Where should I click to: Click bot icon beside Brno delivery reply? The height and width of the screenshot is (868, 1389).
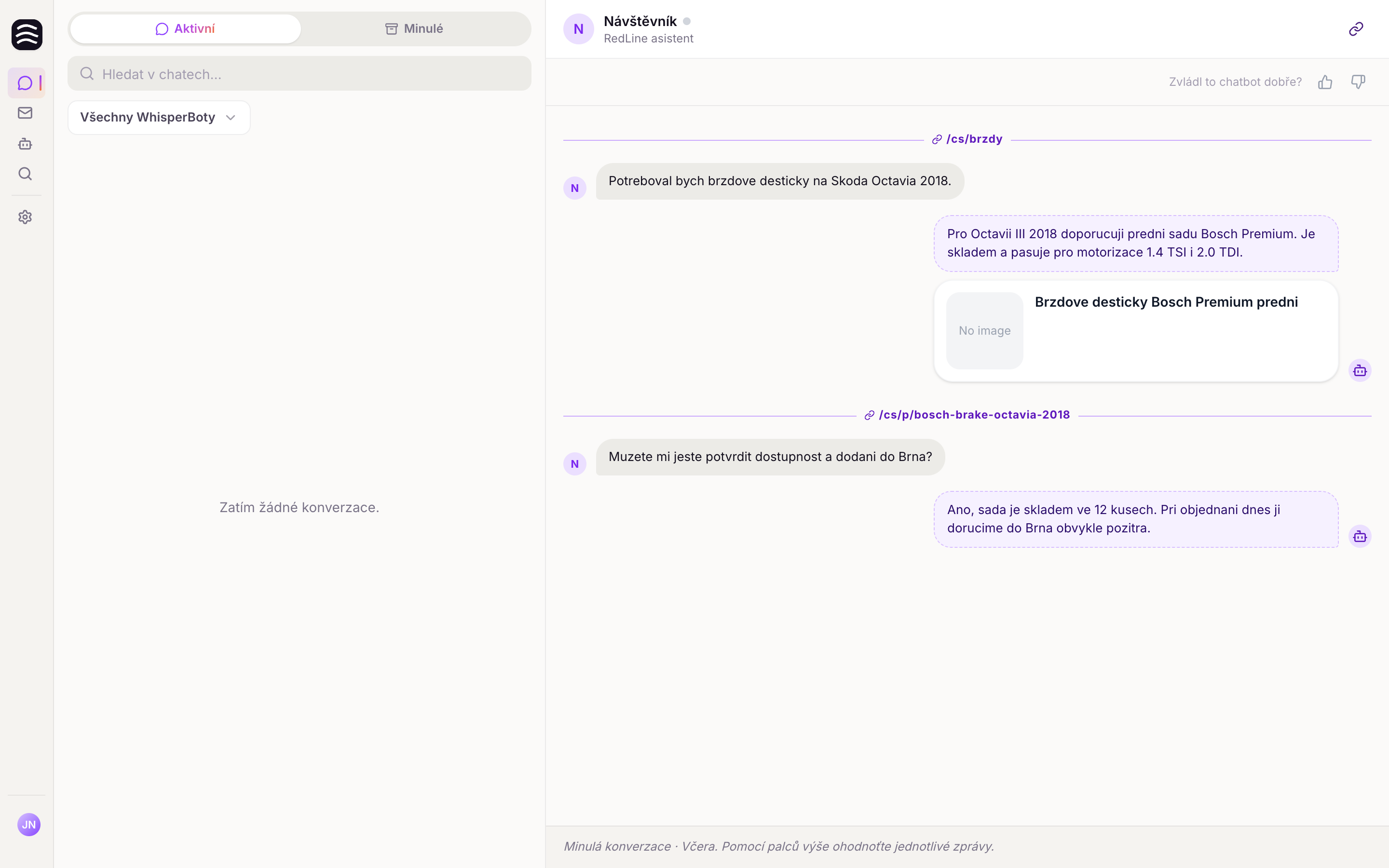[1360, 537]
